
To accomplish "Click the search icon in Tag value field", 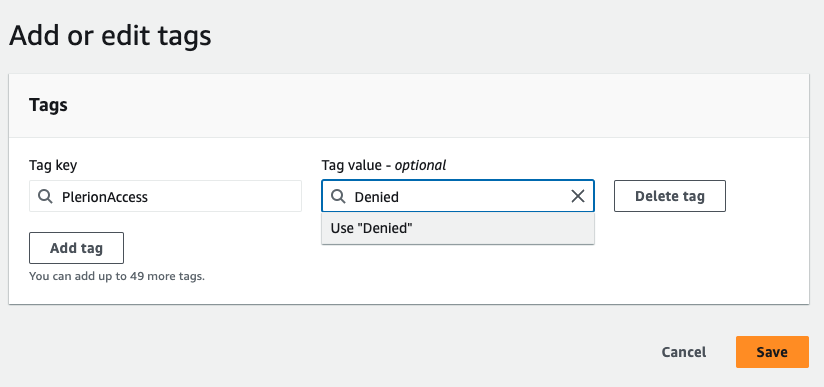I will pos(338,197).
